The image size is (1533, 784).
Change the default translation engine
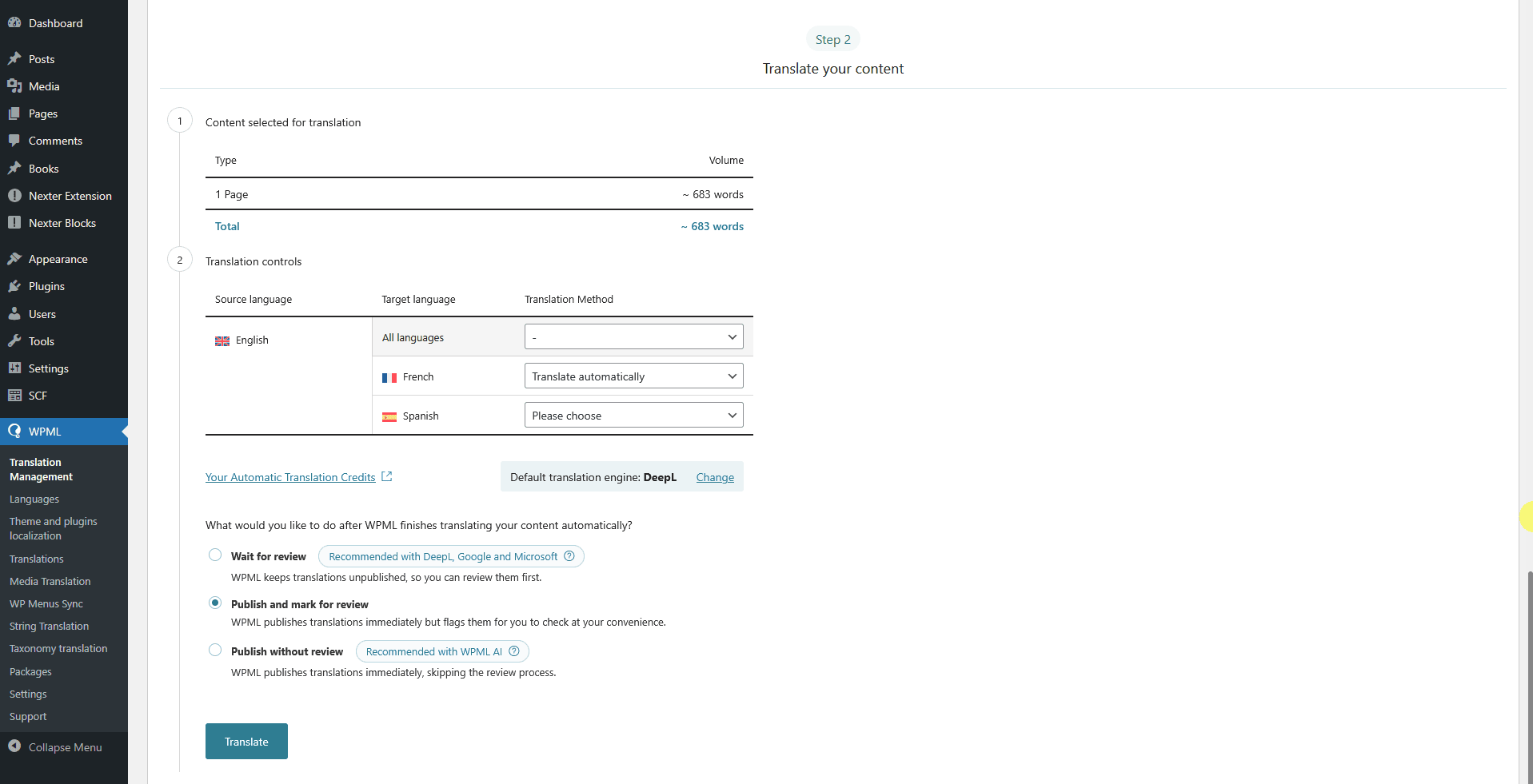click(715, 476)
